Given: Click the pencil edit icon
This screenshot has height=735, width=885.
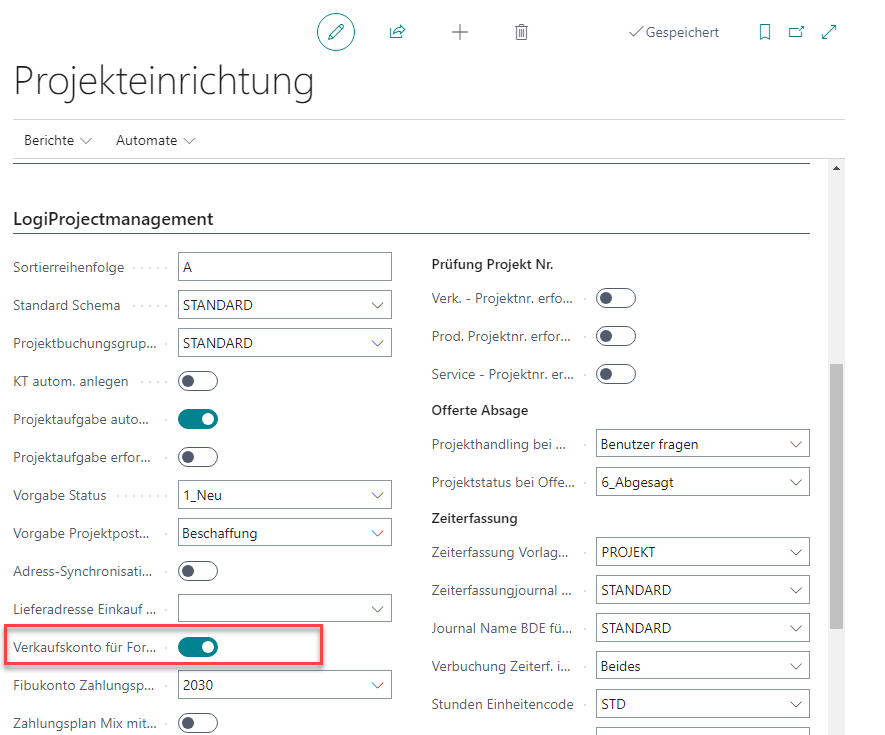Looking at the screenshot, I should [x=336, y=32].
